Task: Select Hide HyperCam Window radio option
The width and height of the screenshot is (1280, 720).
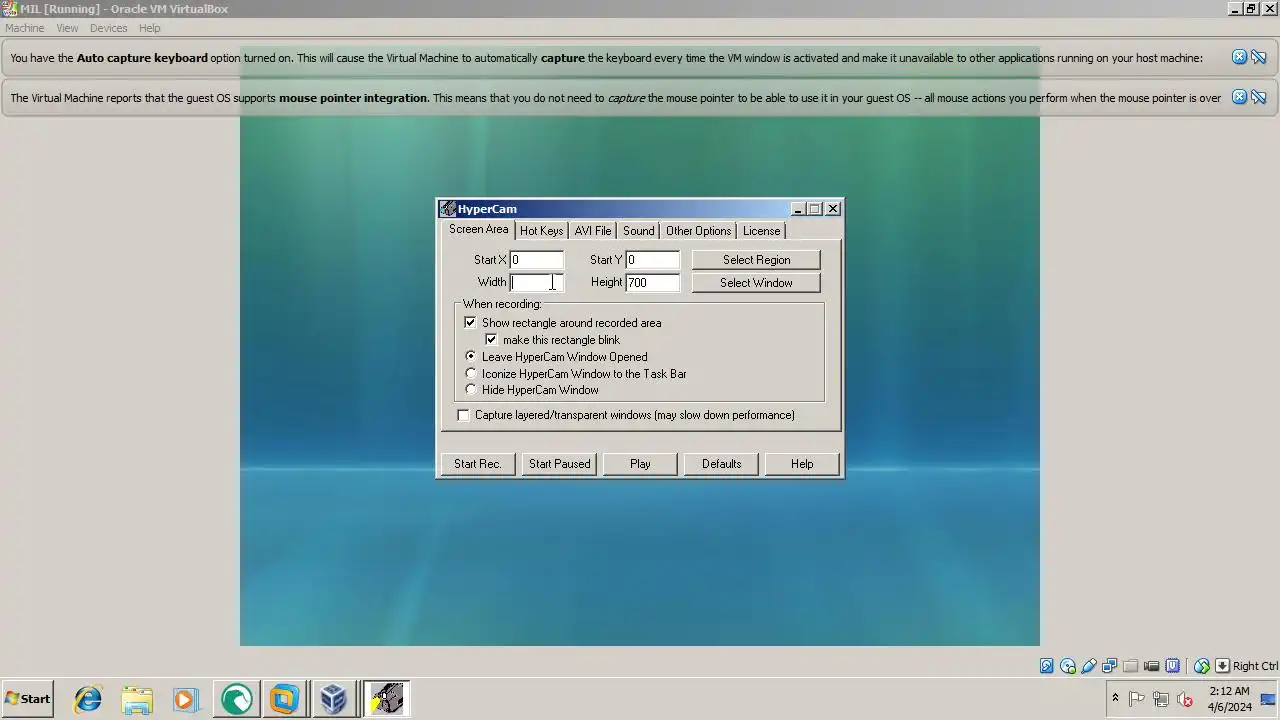Action: pos(471,390)
